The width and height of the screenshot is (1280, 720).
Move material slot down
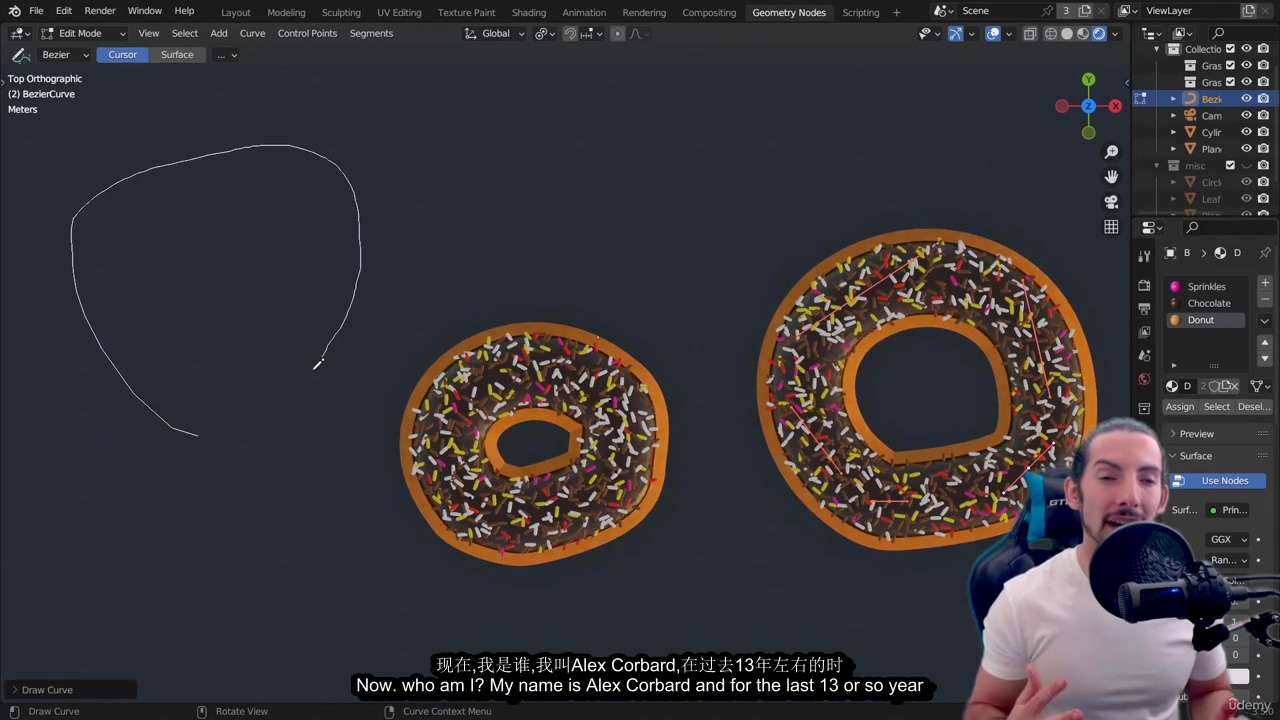[1265, 358]
